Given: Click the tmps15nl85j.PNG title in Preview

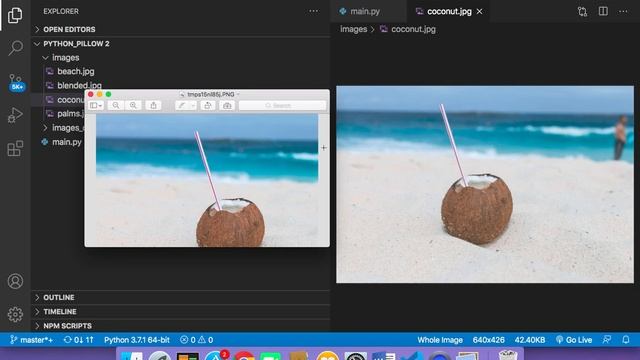Looking at the screenshot, I should (x=211, y=94).
